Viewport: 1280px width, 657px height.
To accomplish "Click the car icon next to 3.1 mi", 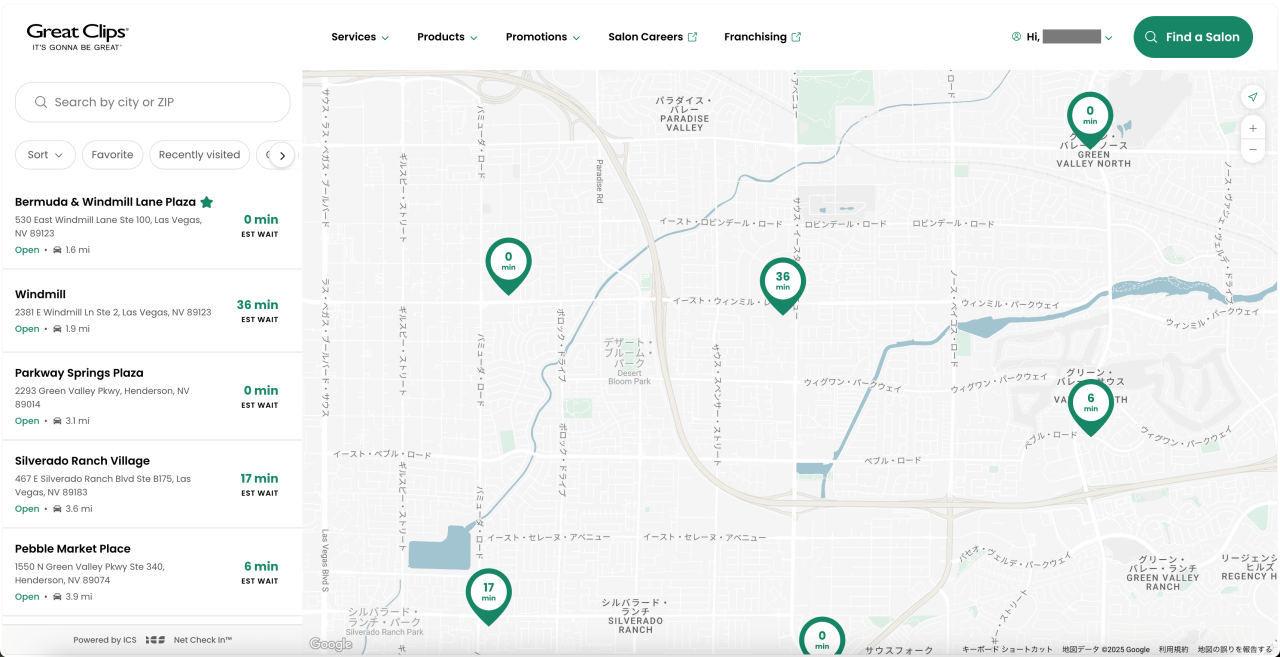I will point(58,421).
